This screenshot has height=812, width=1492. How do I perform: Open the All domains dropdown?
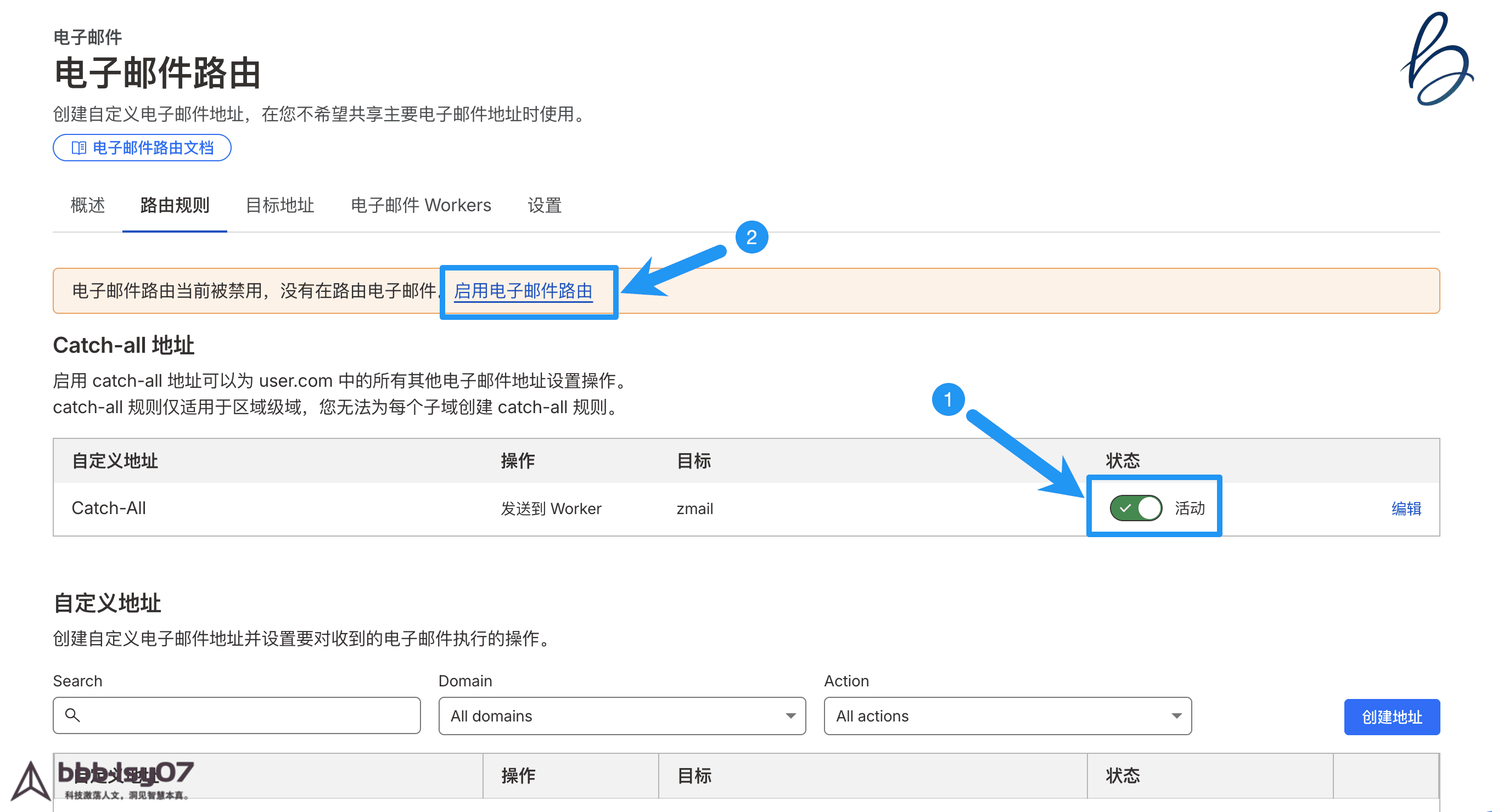(621, 716)
